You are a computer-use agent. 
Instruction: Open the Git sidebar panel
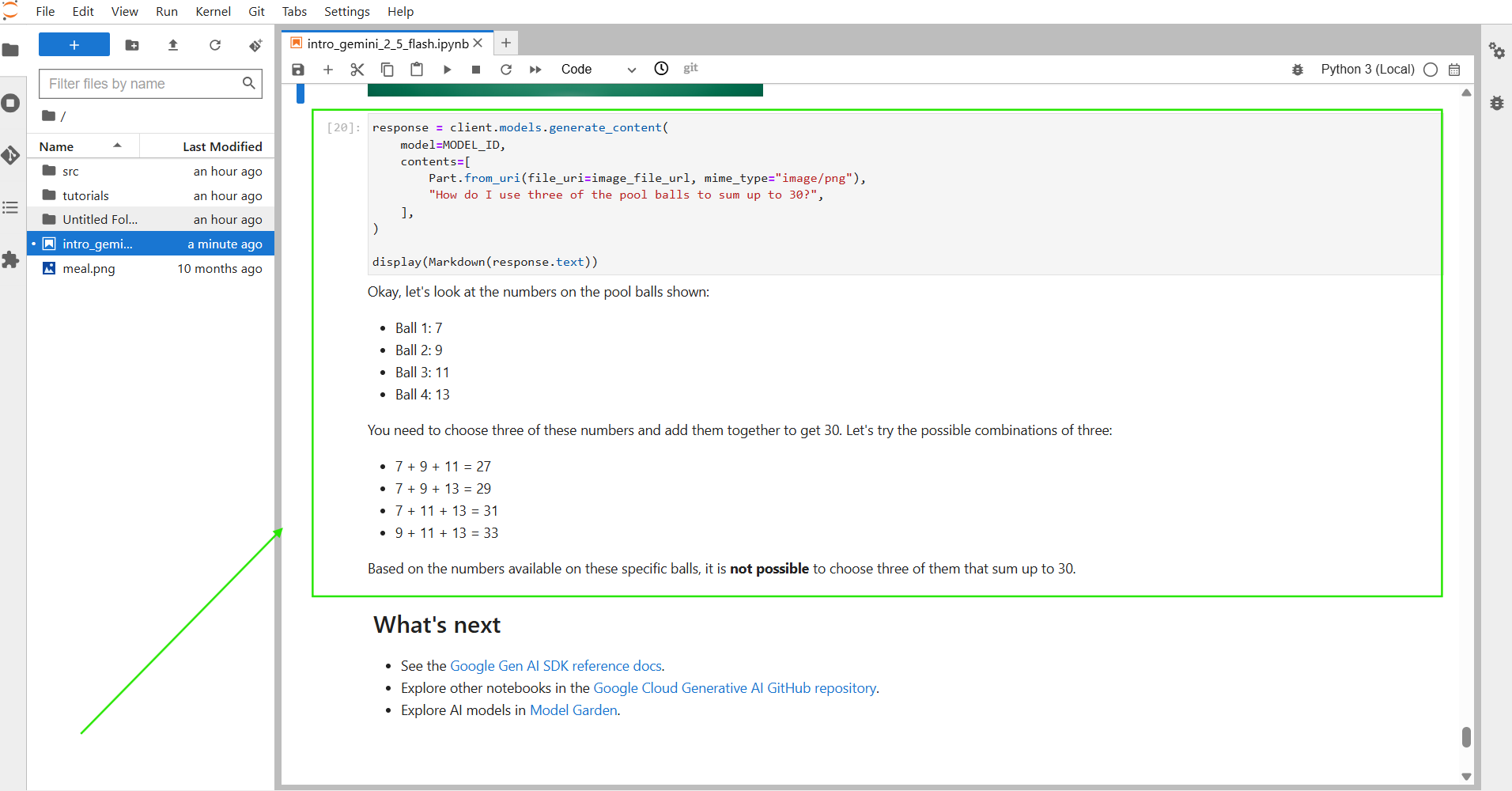pyautogui.click(x=11, y=155)
